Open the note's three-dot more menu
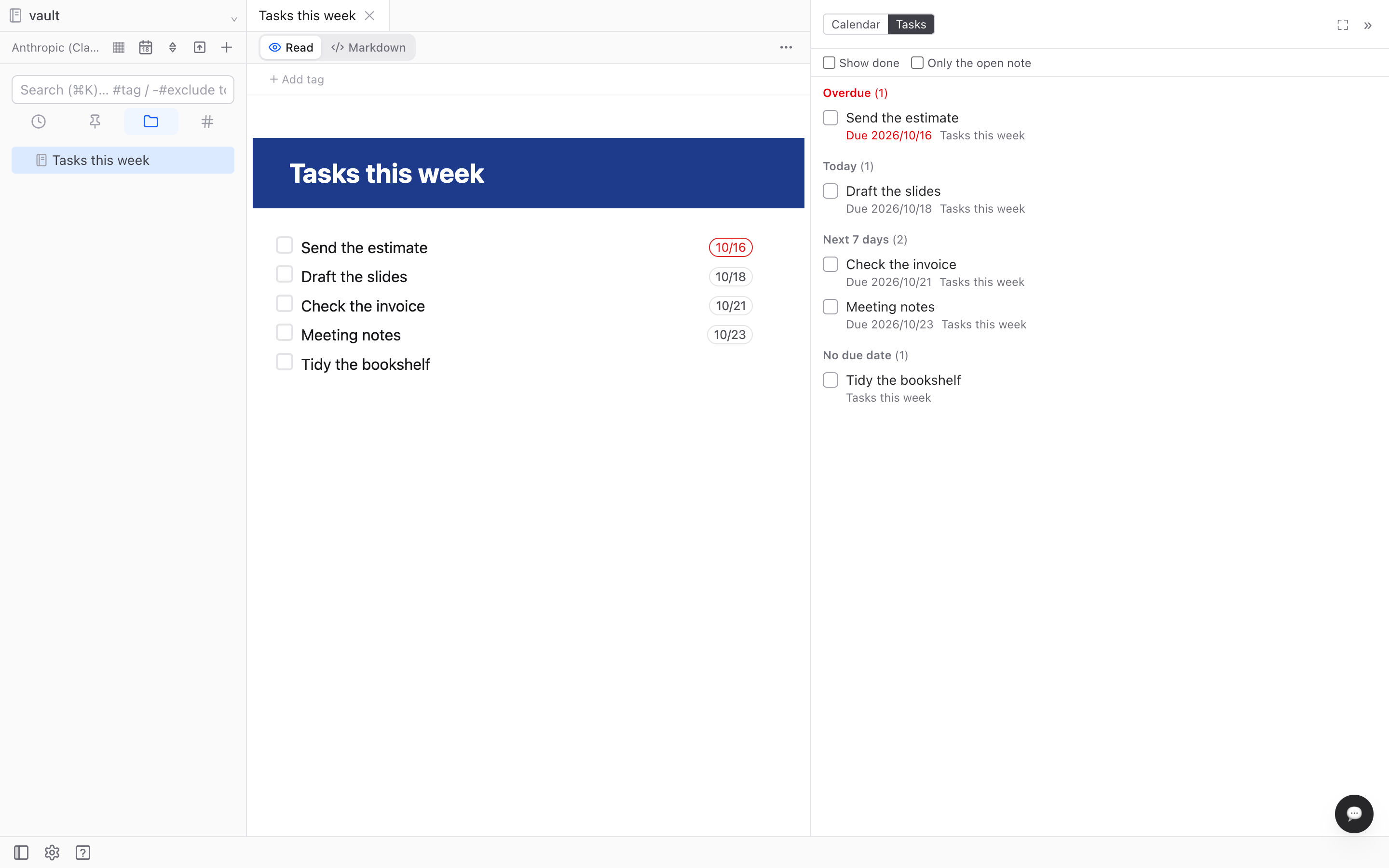1389x868 pixels. (x=786, y=48)
